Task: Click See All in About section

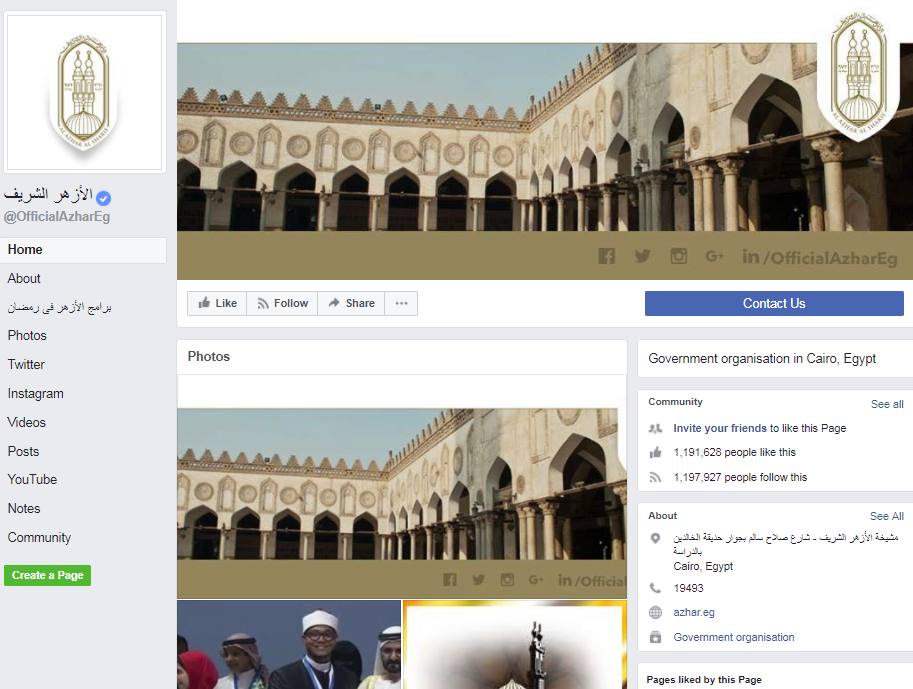Action: coord(887,516)
